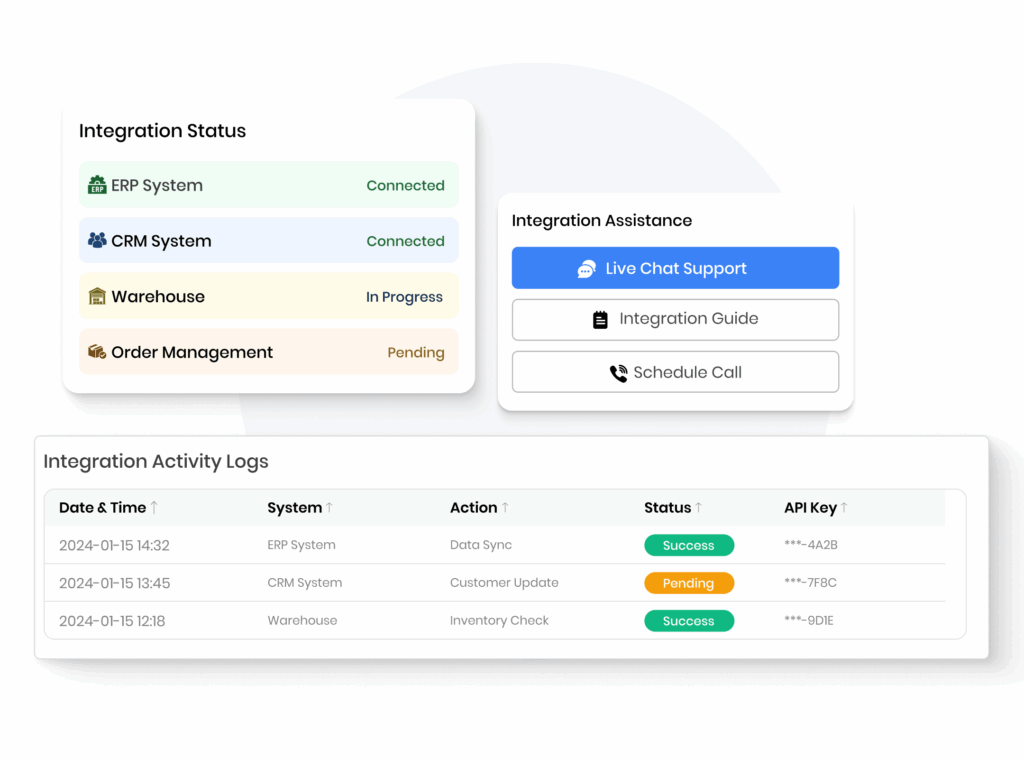Viewport: 1024px width, 759px height.
Task: Click the Status column header
Action: (x=667, y=508)
